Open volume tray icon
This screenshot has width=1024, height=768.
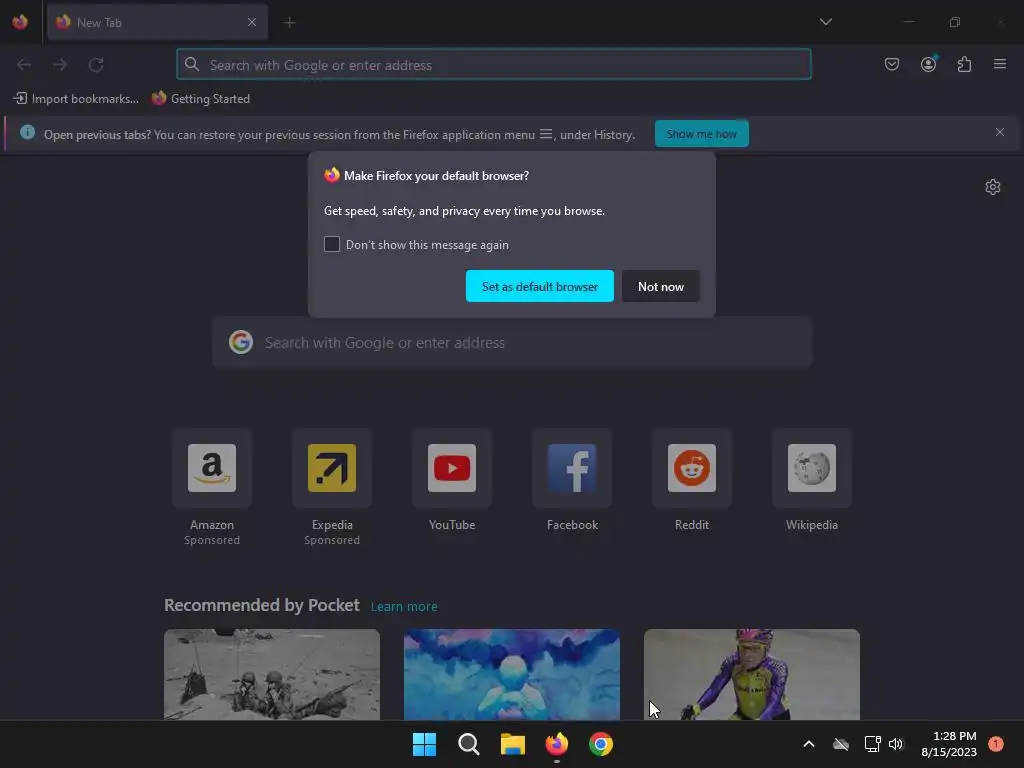896,744
